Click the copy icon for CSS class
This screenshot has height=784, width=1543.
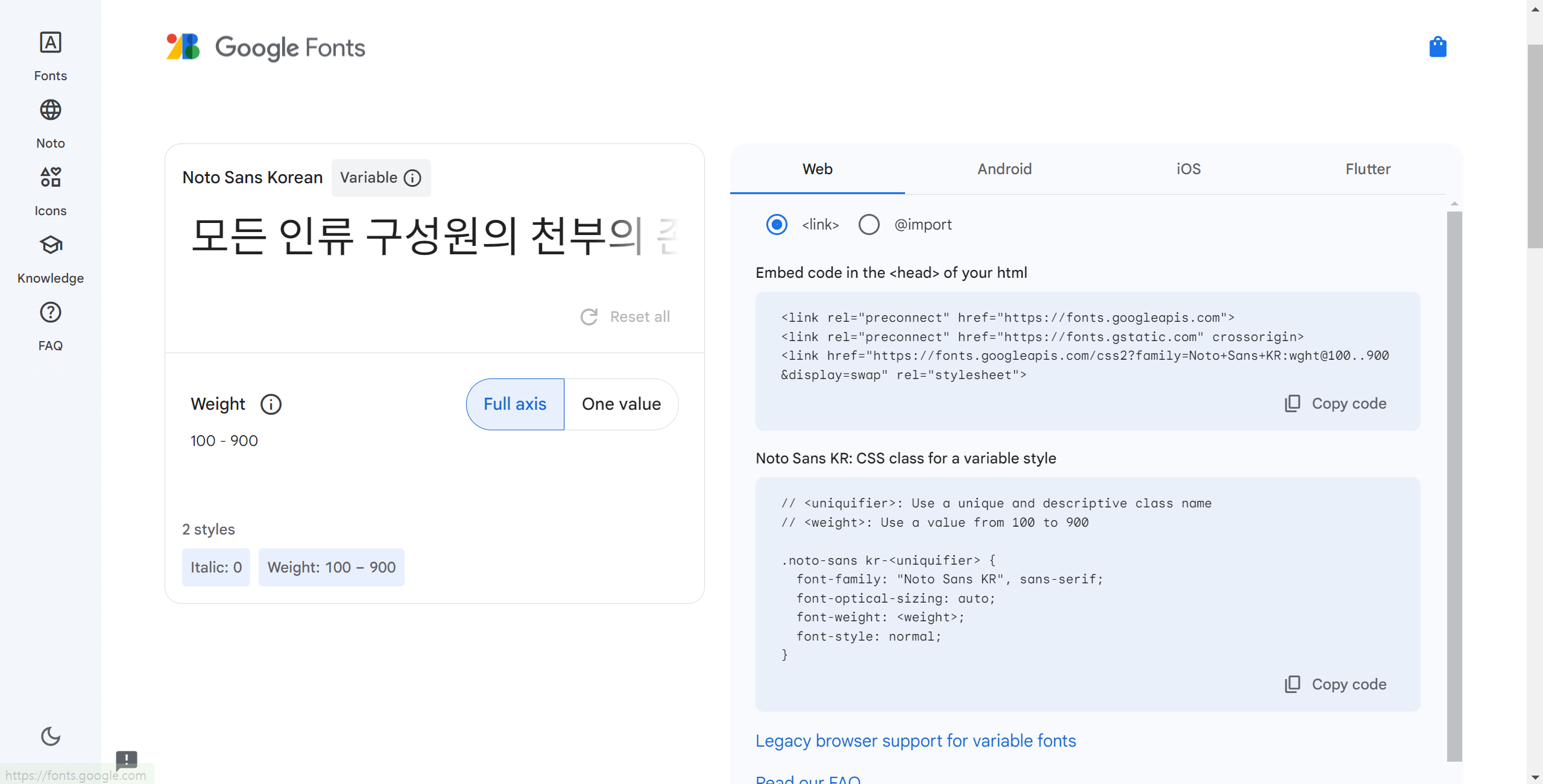click(1292, 685)
